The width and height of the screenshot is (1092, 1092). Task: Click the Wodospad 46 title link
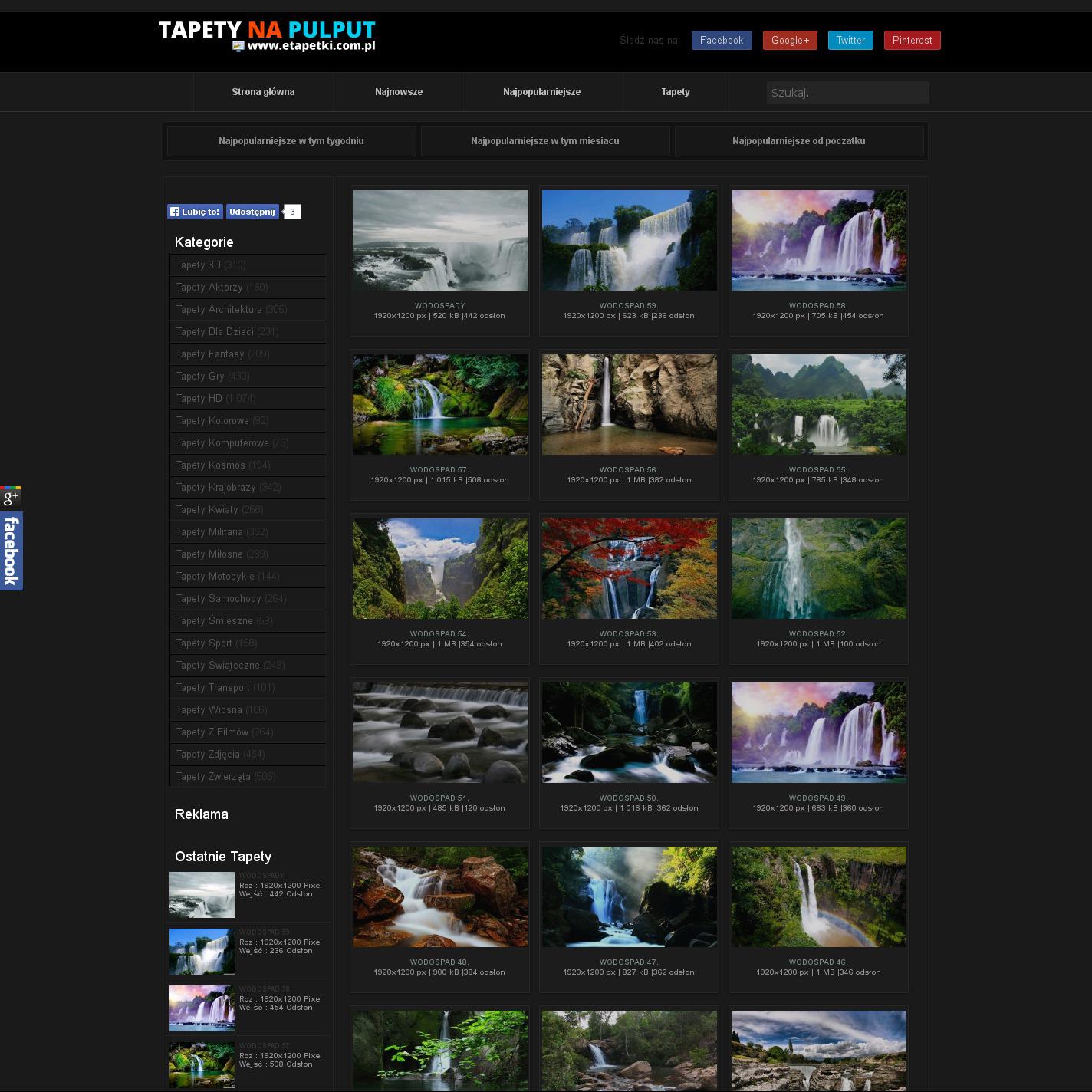817,962
